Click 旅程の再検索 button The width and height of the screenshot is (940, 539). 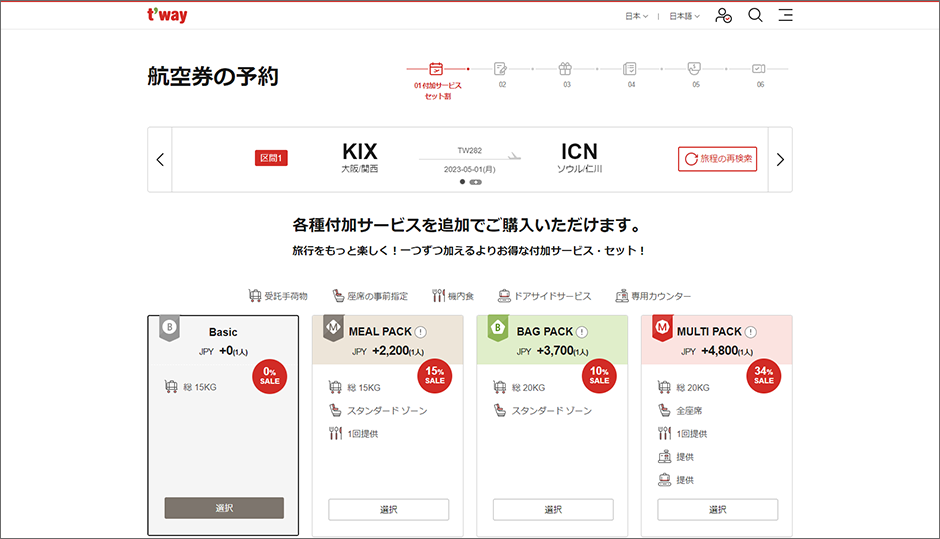coord(717,159)
